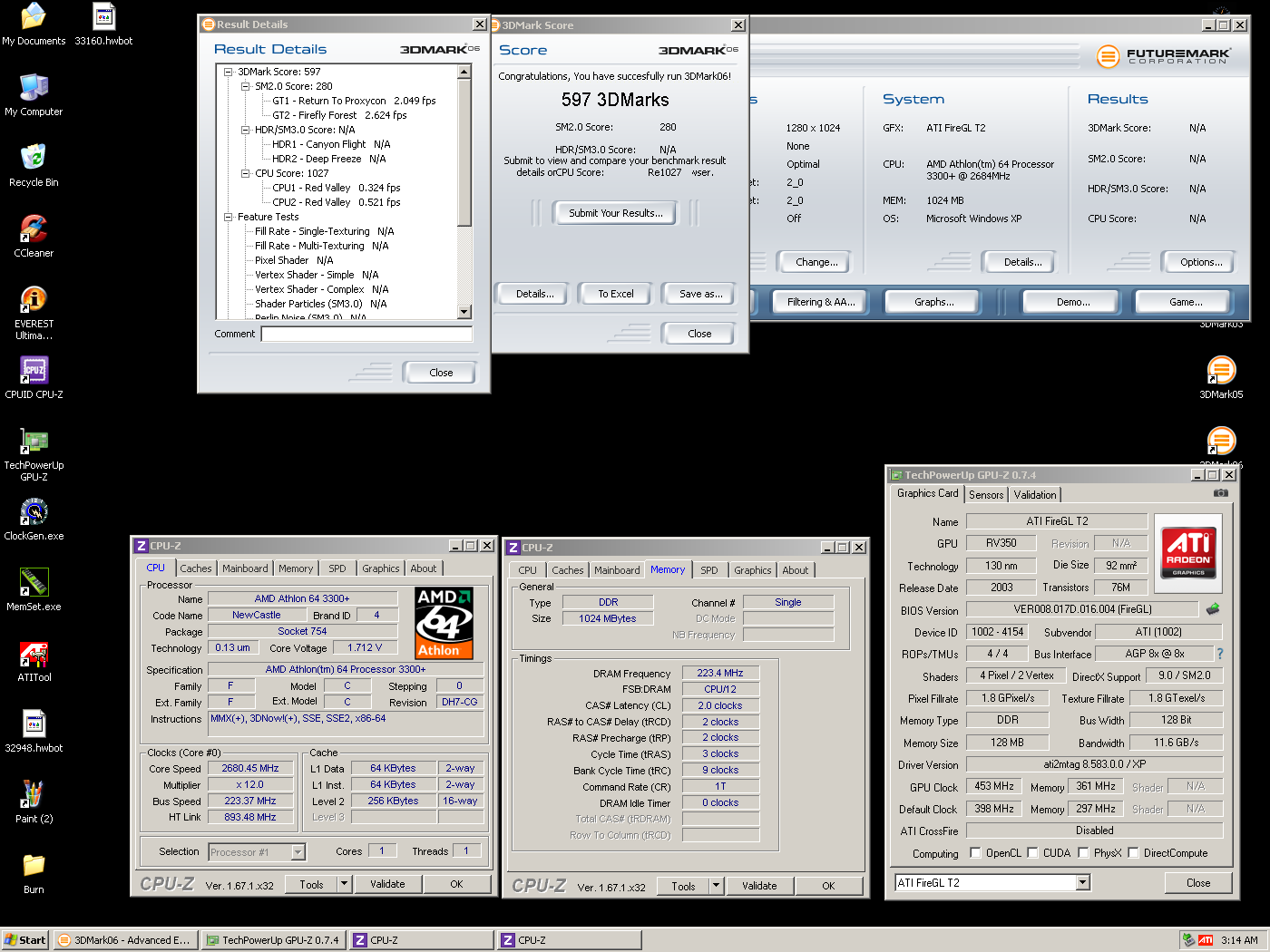The width and height of the screenshot is (1270, 952).
Task: Open the Windows Start menu
Action: (24, 940)
